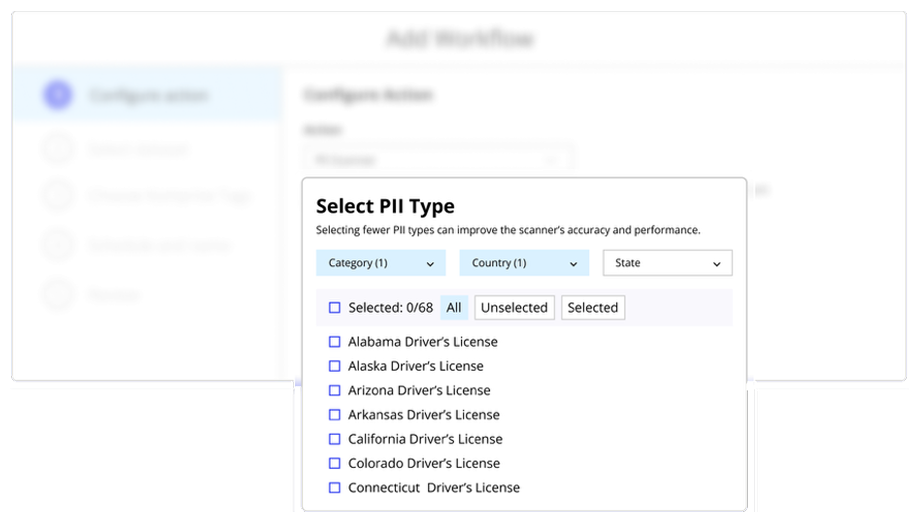Viewport: 917px width, 521px height.
Task: Click the Colorado Driver's License label
Action: pyautogui.click(x=425, y=463)
